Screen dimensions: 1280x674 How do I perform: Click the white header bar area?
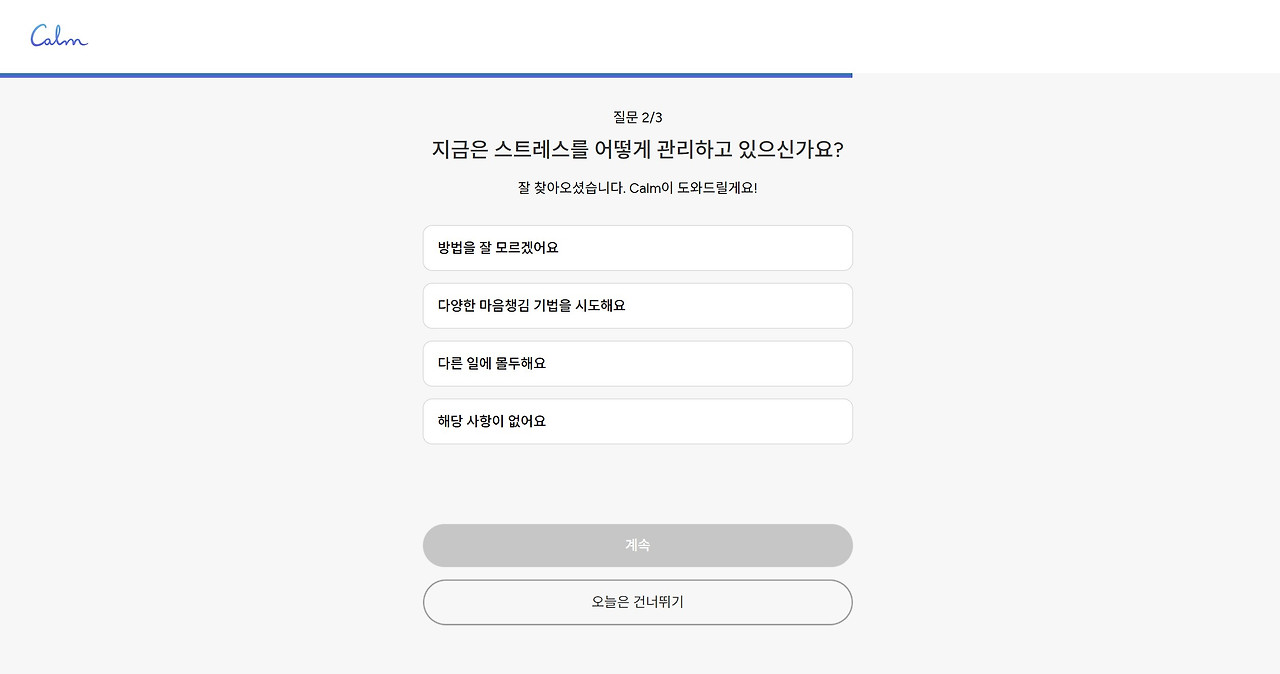[x=640, y=36]
